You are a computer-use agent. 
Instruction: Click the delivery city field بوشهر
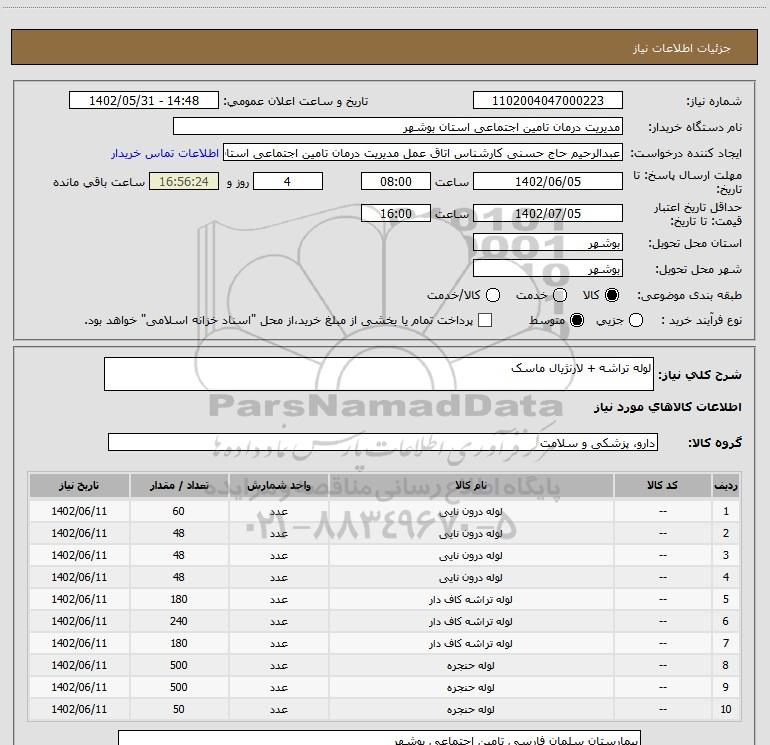pyautogui.click(x=548, y=269)
